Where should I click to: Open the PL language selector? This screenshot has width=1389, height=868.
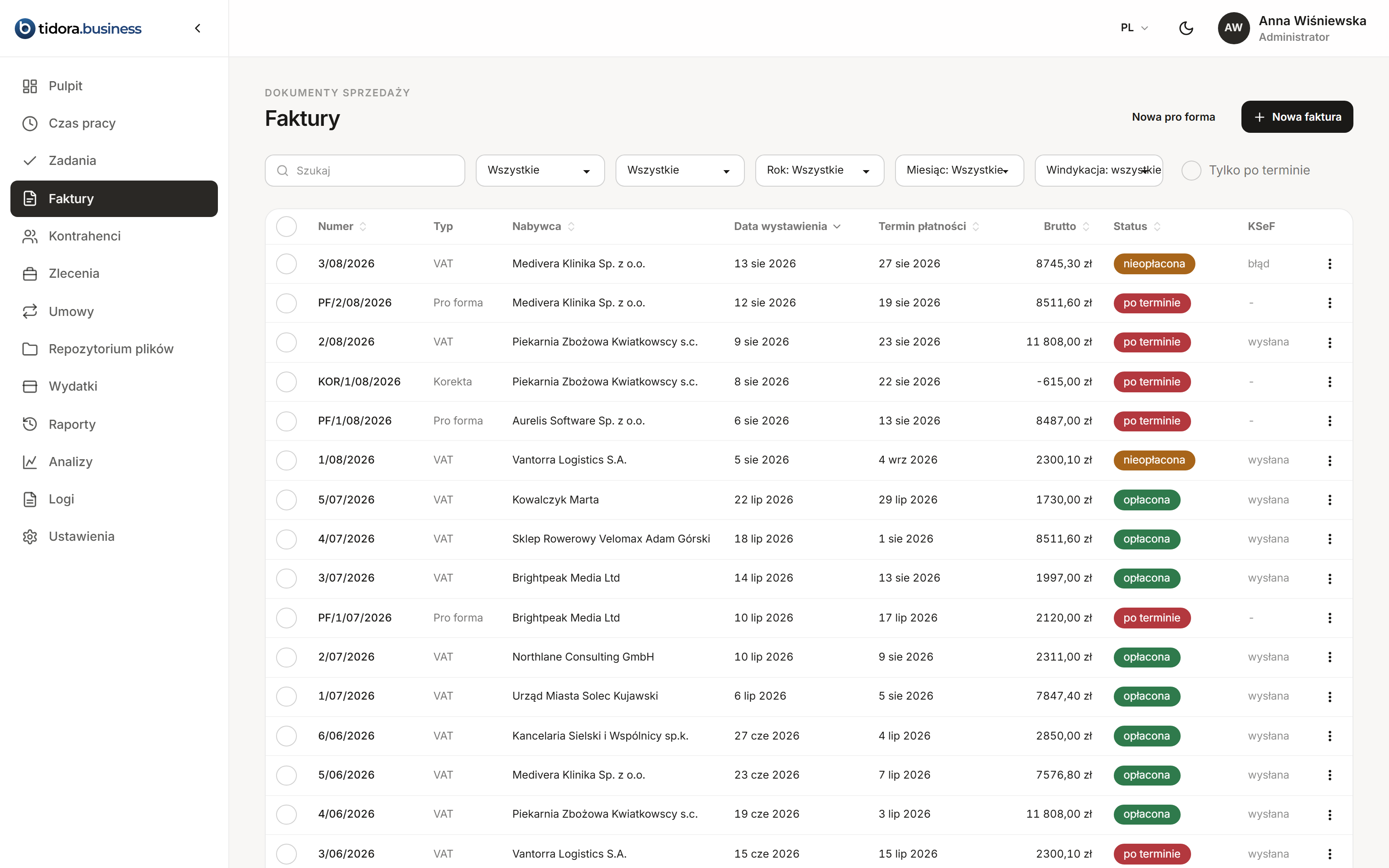tap(1134, 28)
